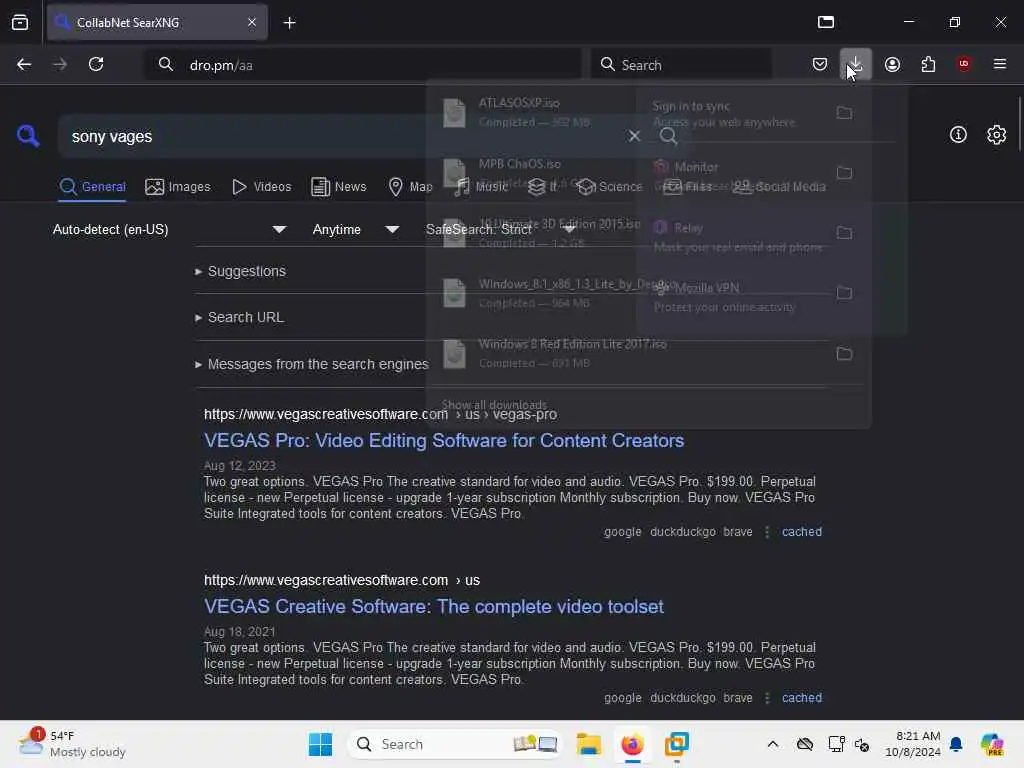Close the CollabNet SearXNG tab
The height and width of the screenshot is (768, 1024).
tap(252, 22)
